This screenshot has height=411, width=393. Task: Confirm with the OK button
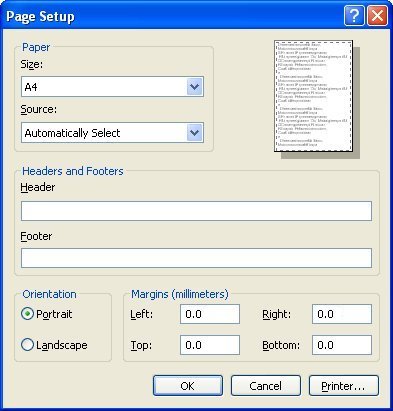tap(188, 386)
